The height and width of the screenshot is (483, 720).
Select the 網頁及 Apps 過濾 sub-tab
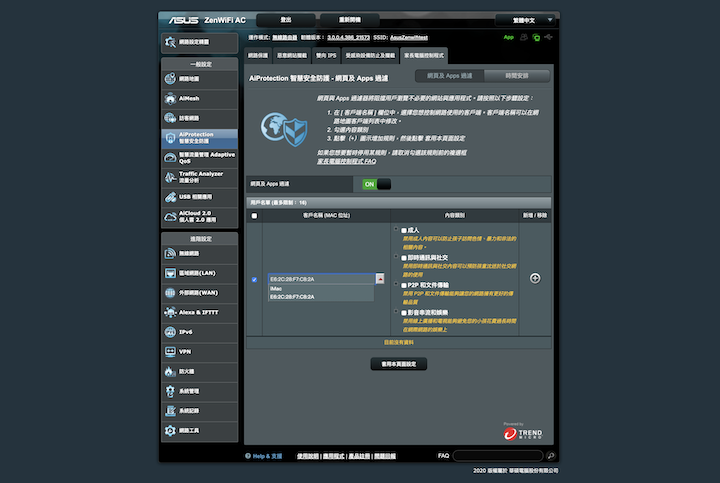[450, 76]
